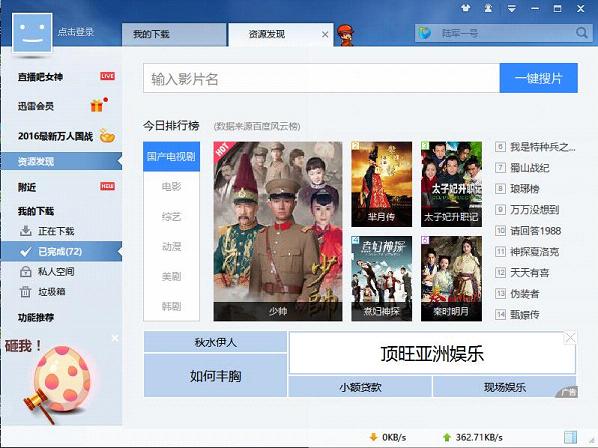Open the main menu dropdown arrow icon
598x448 pixels.
(511, 8)
